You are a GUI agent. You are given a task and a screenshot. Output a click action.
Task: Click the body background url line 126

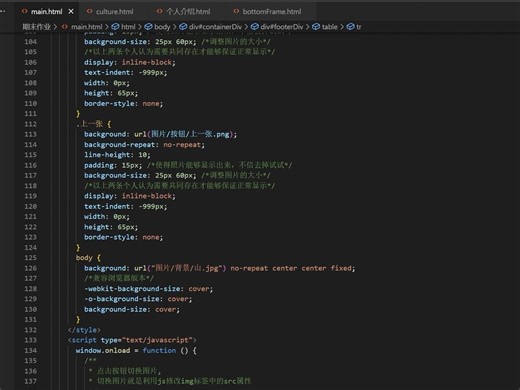[220, 268]
